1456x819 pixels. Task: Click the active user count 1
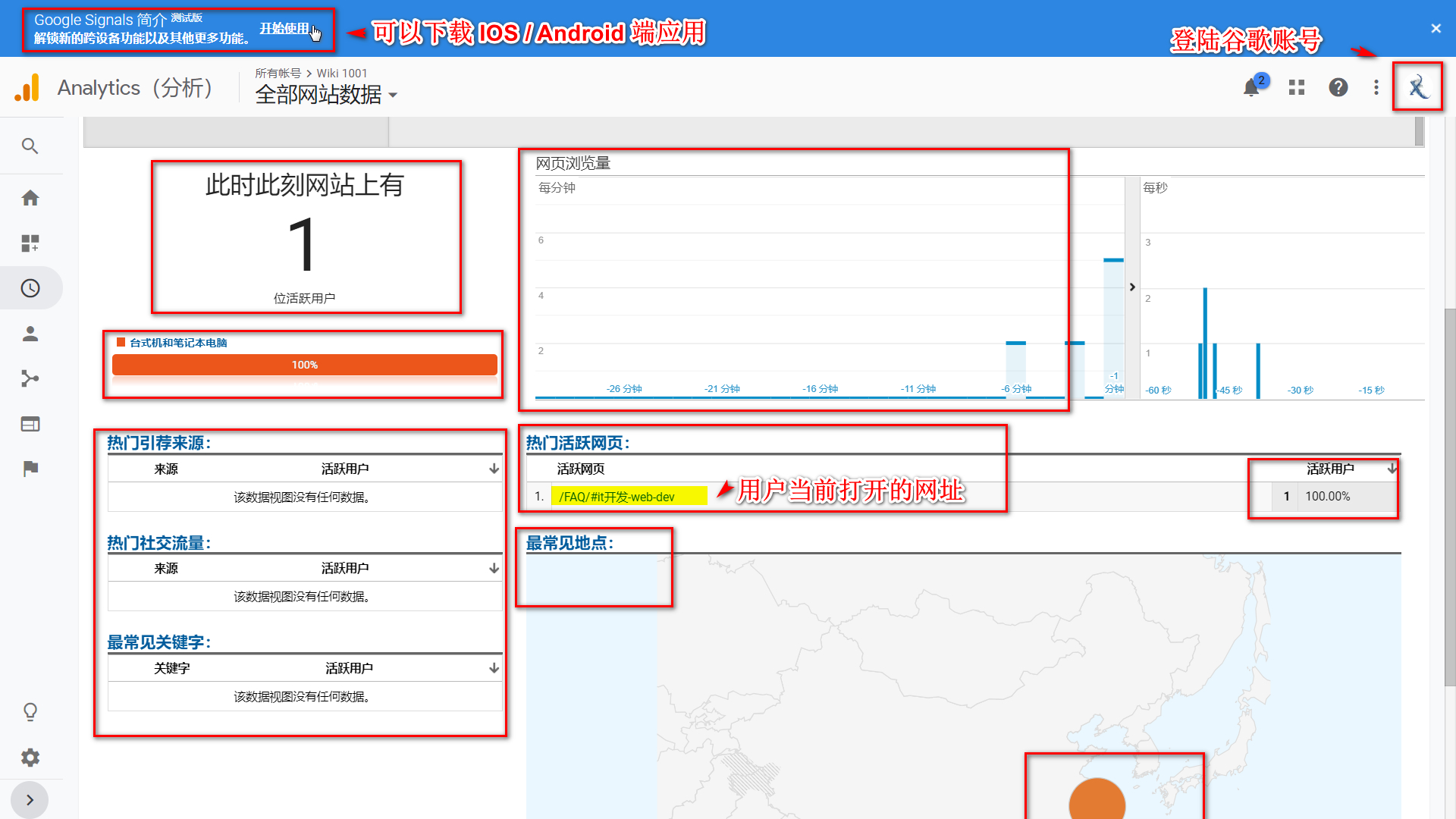[x=1287, y=496]
